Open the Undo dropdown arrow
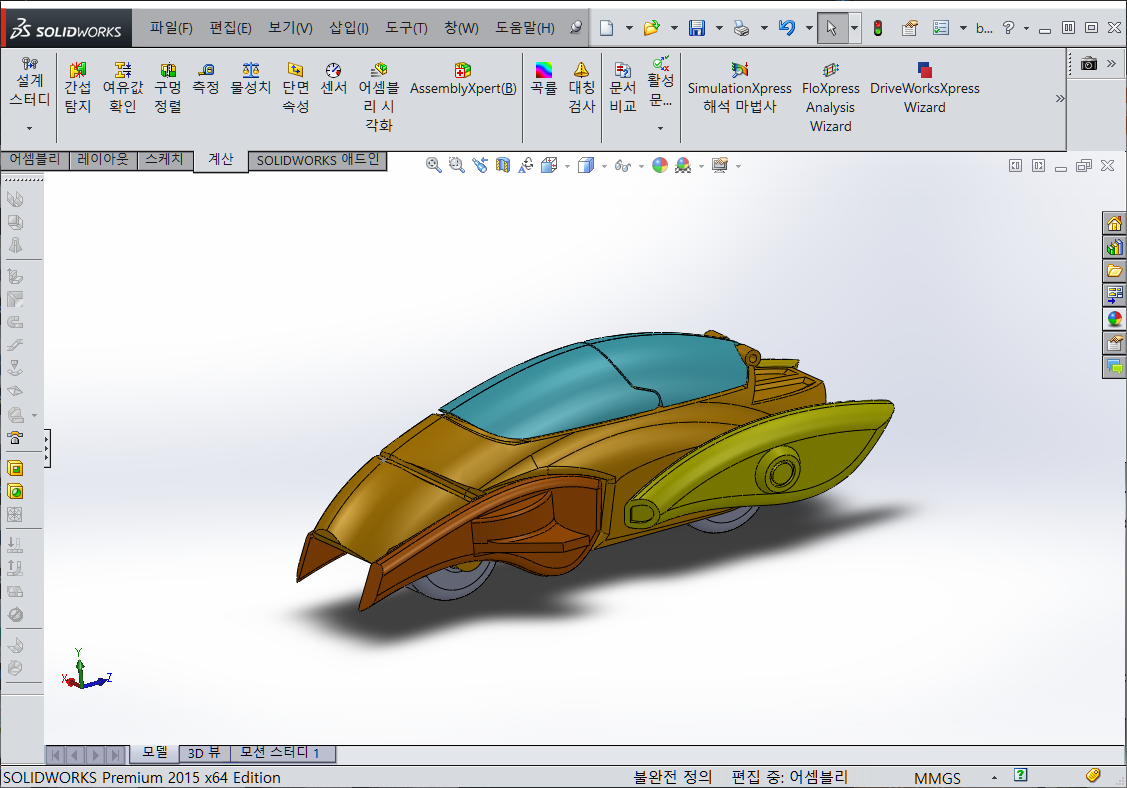1127x788 pixels. point(809,28)
